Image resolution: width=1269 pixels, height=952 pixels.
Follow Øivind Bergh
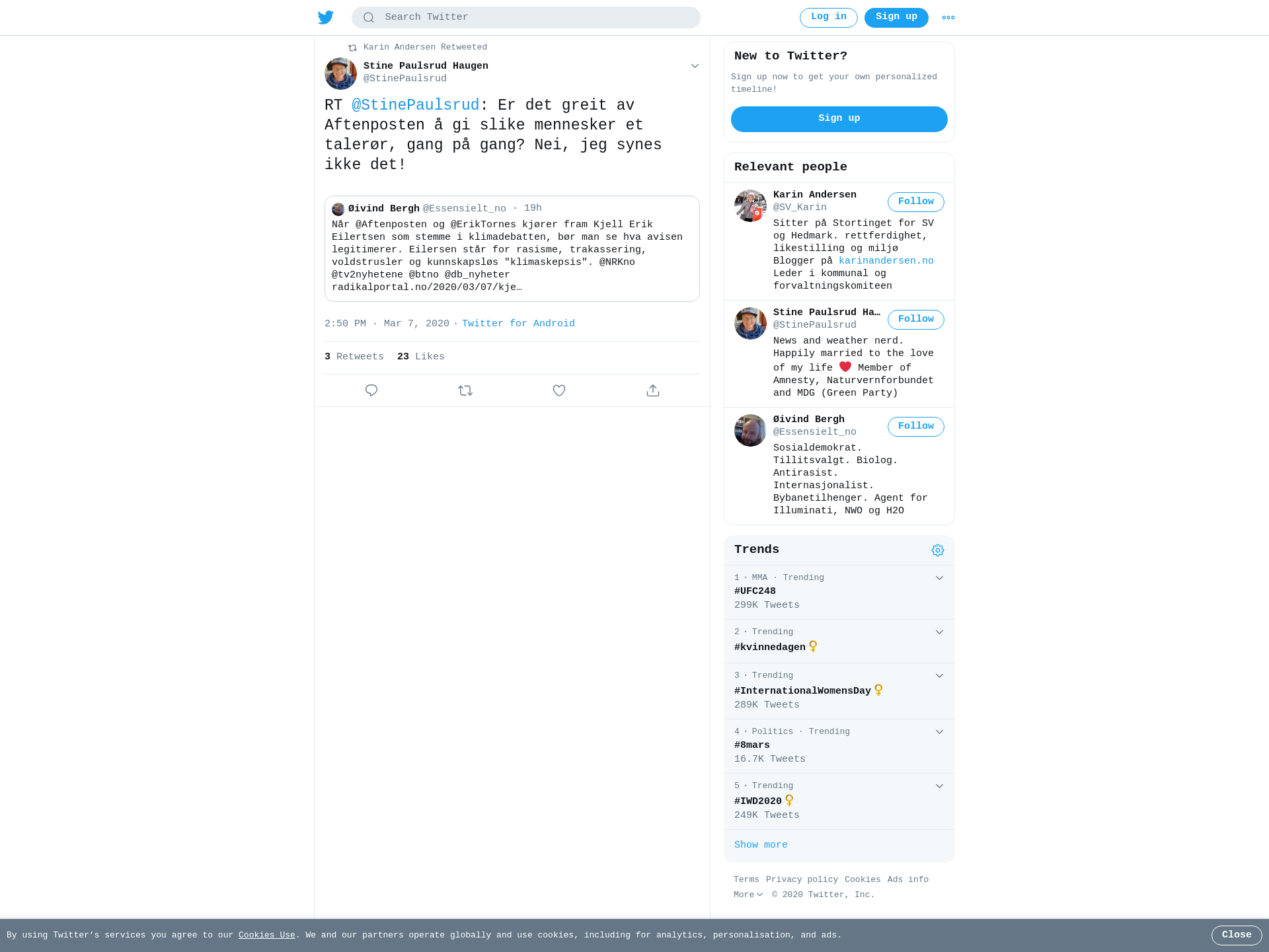coord(916,427)
